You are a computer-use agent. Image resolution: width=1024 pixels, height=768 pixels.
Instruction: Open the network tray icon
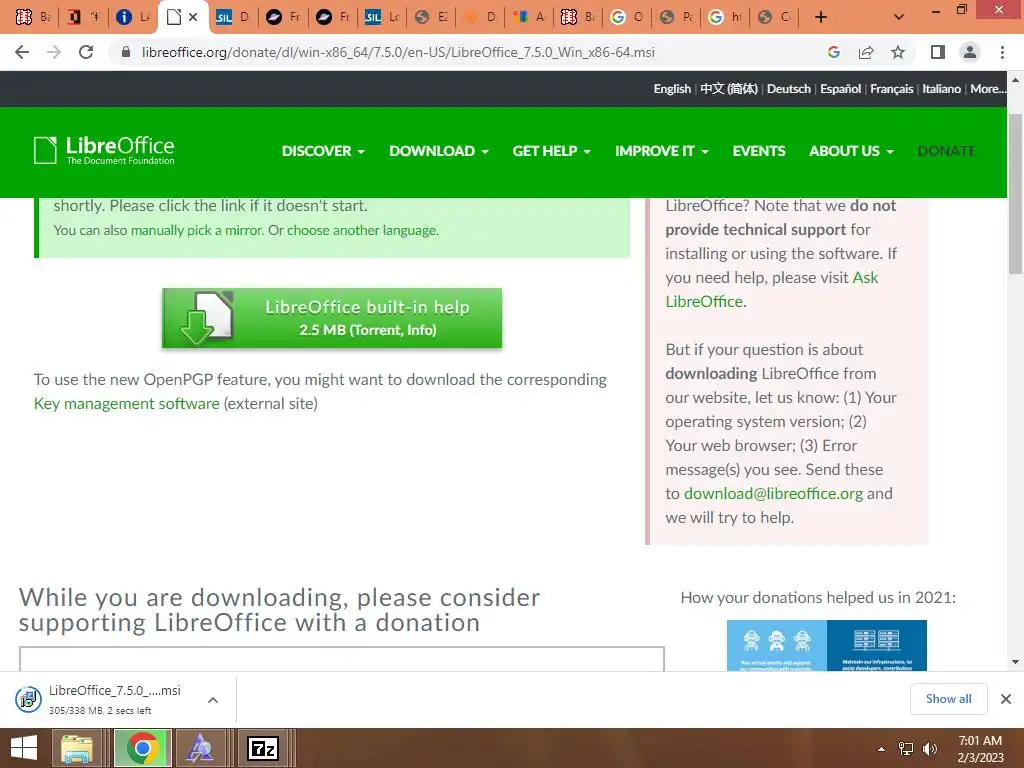coord(906,749)
